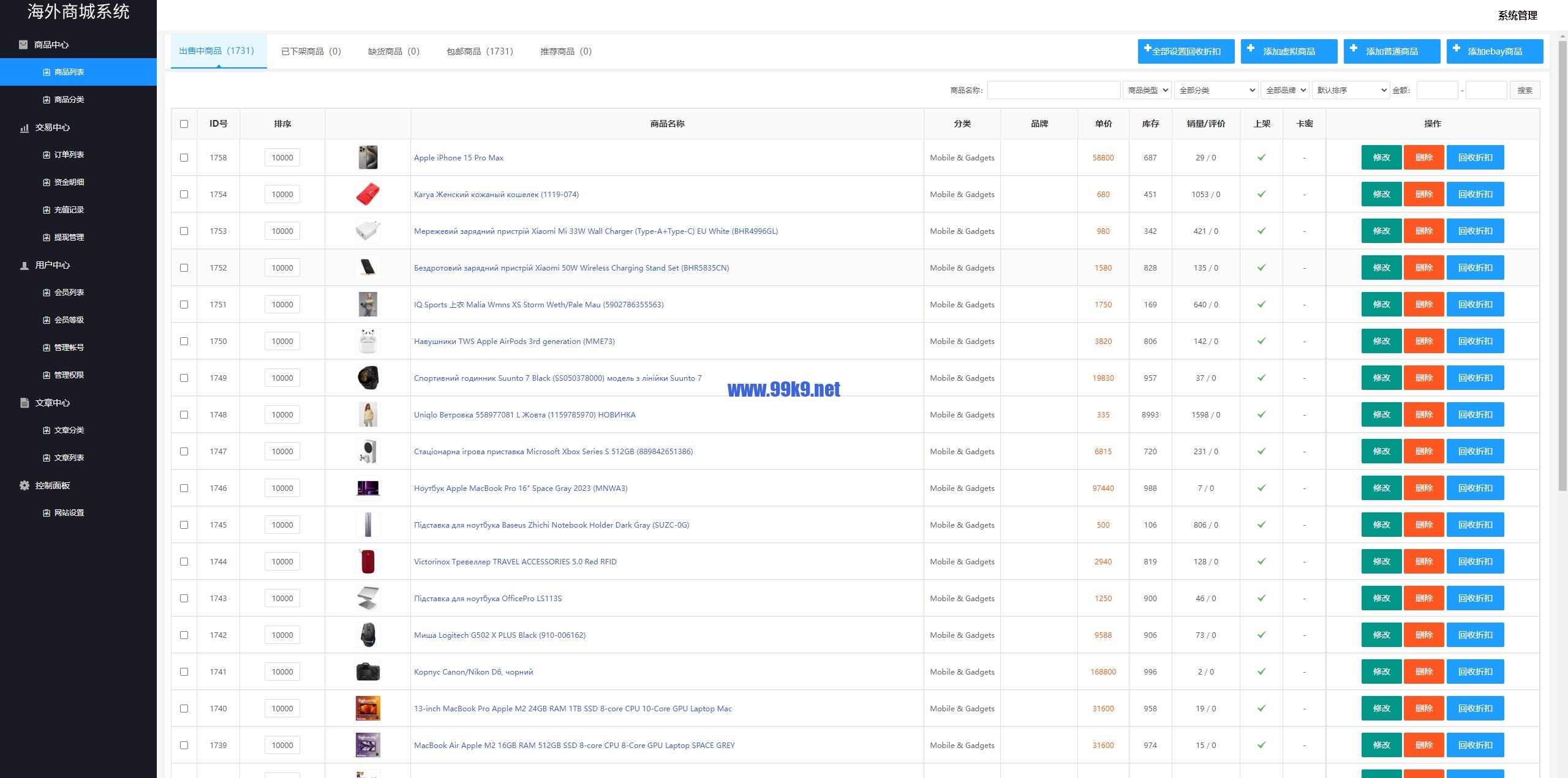Click the icon beside 充值记录 menu entry

click(x=47, y=210)
